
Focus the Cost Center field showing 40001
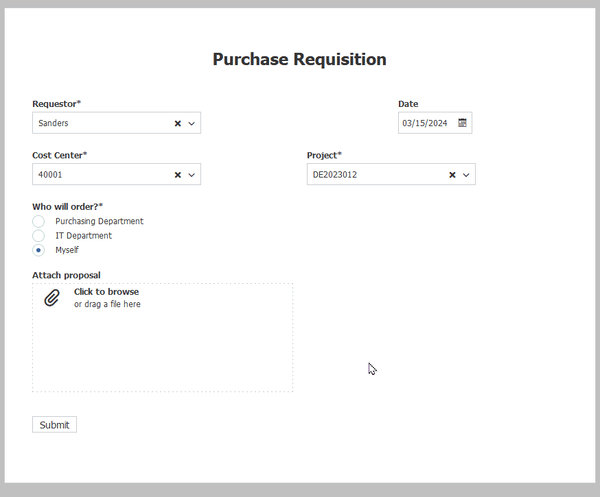click(x=100, y=175)
